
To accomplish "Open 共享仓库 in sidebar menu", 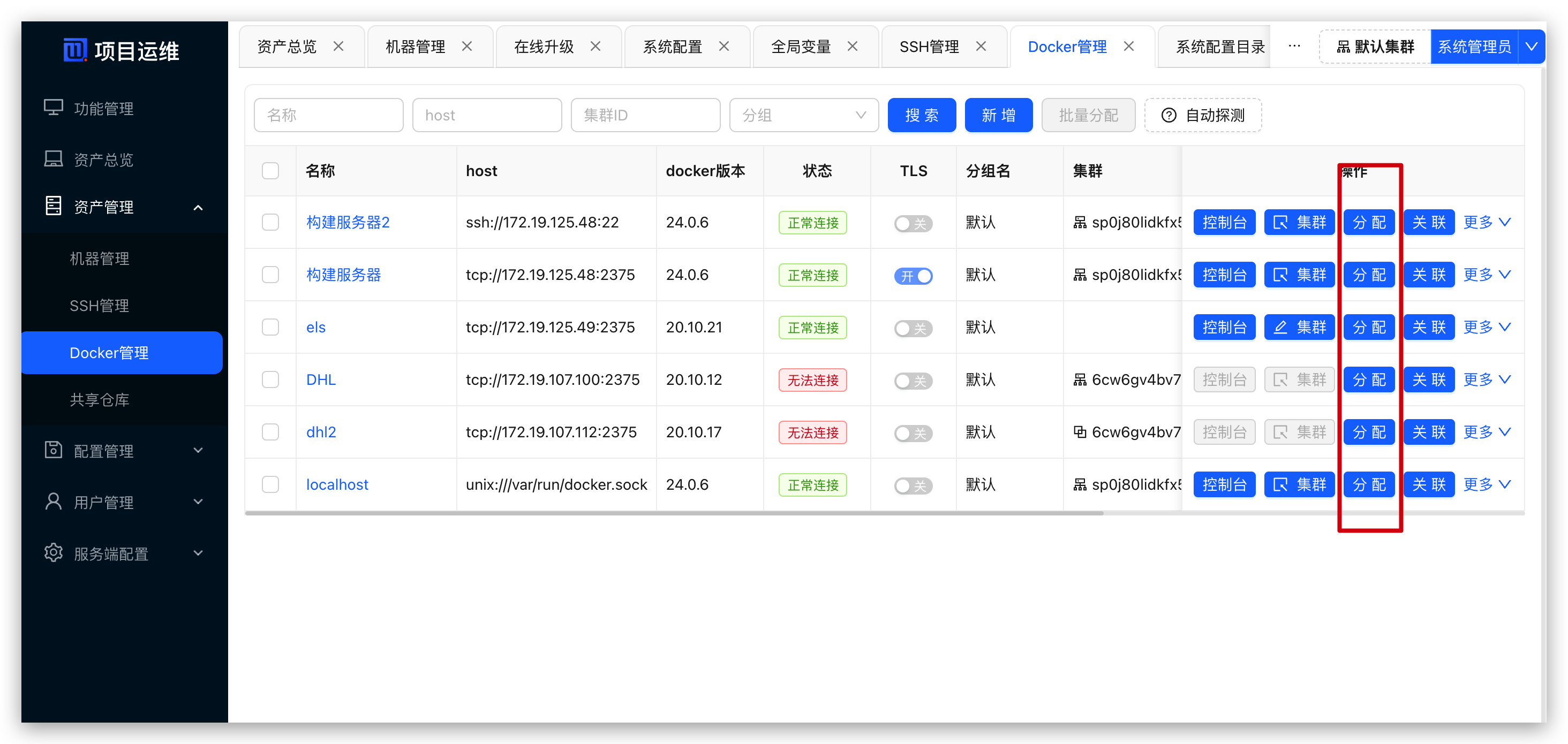I will tap(99, 400).
